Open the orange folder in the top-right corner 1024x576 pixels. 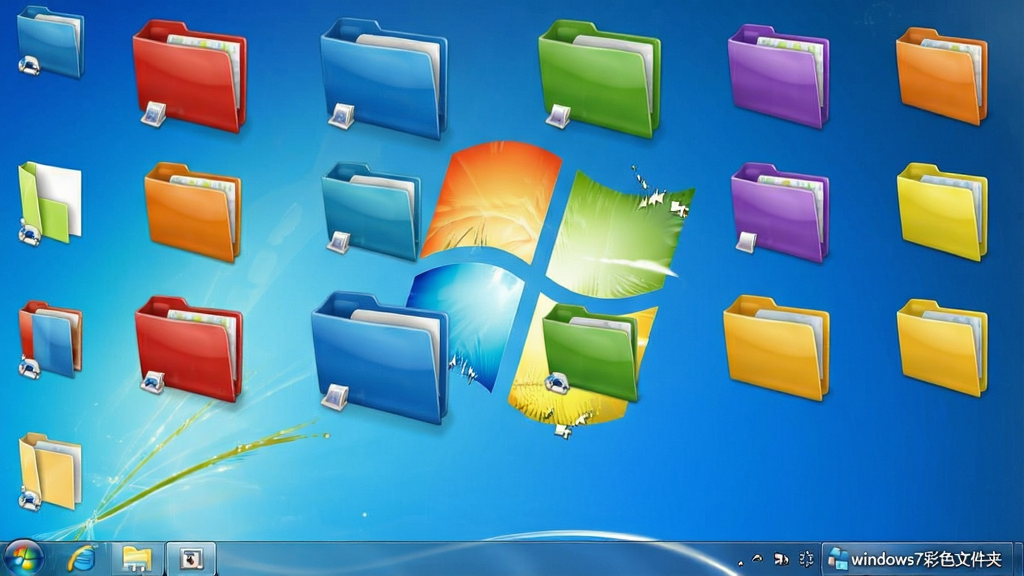[942, 76]
